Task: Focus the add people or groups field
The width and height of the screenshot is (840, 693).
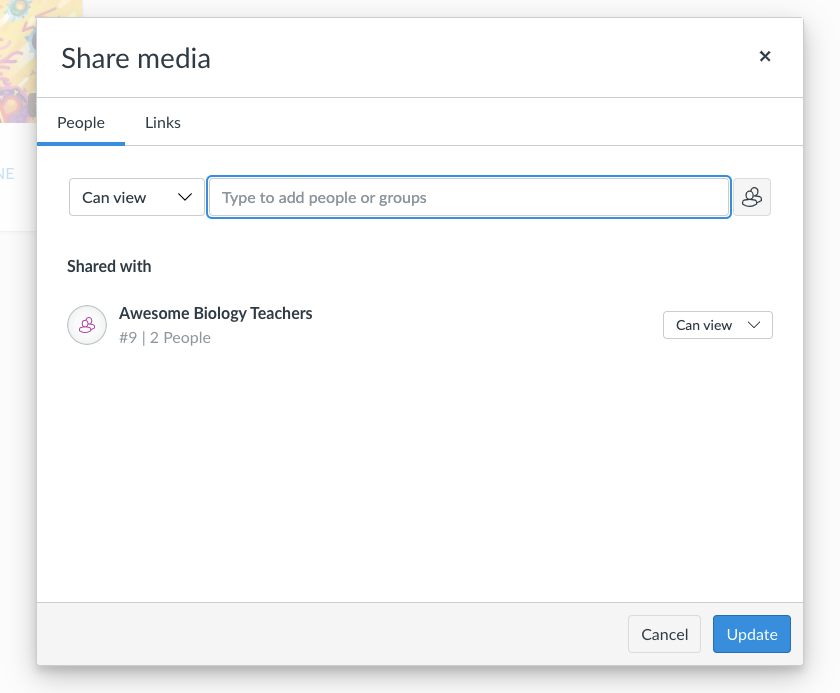Action: pyautogui.click(x=468, y=197)
